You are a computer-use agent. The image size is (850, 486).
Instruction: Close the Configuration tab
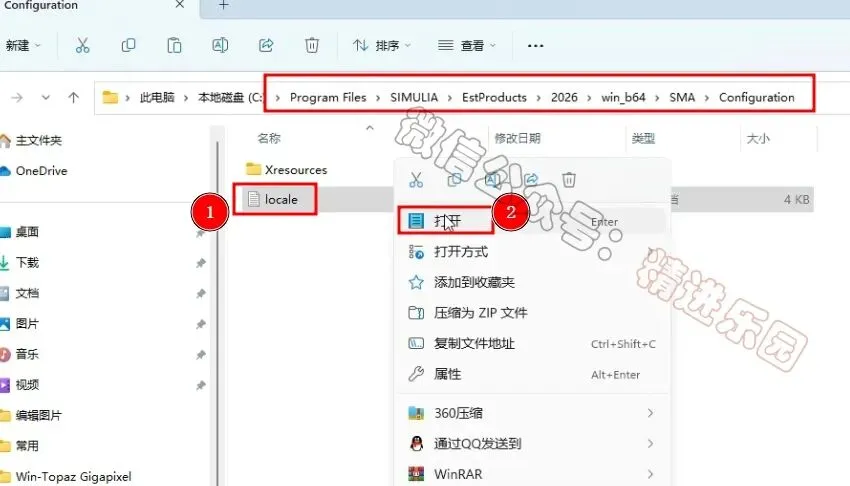(180, 5)
